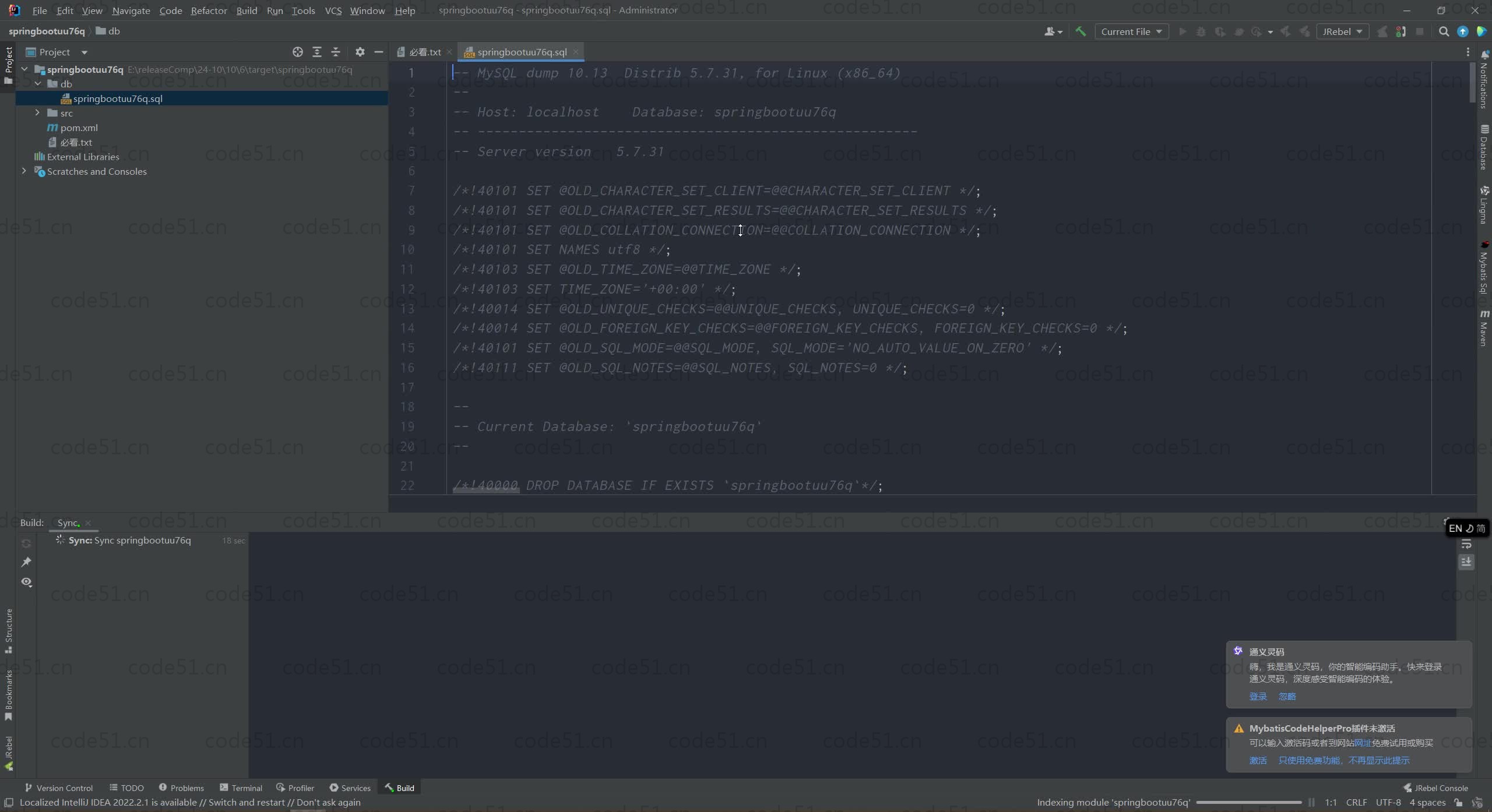1492x812 pixels.
Task: Toggle soft-wrap in the Build output
Action: pyautogui.click(x=1466, y=545)
